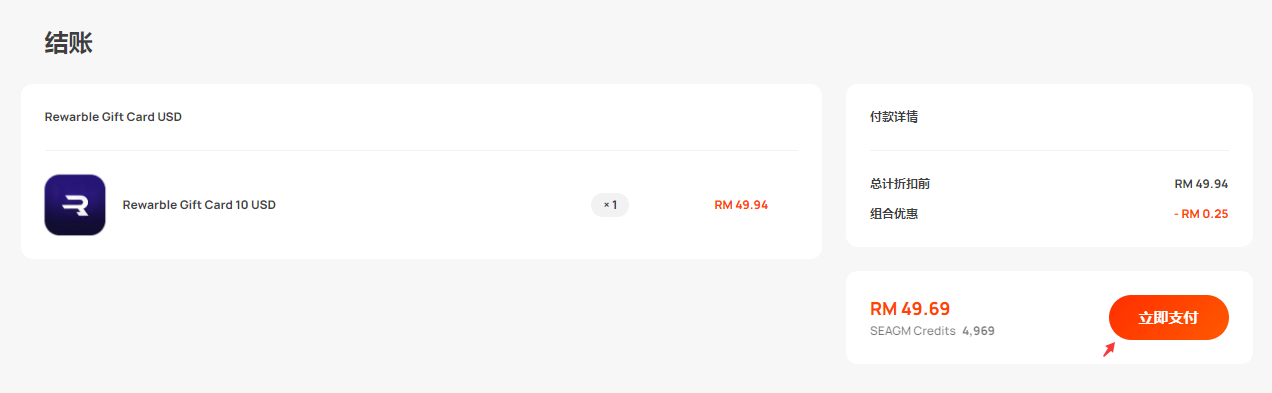Click the Rewarble purple R logo thumbnail
The image size is (1272, 393).
(x=75, y=205)
